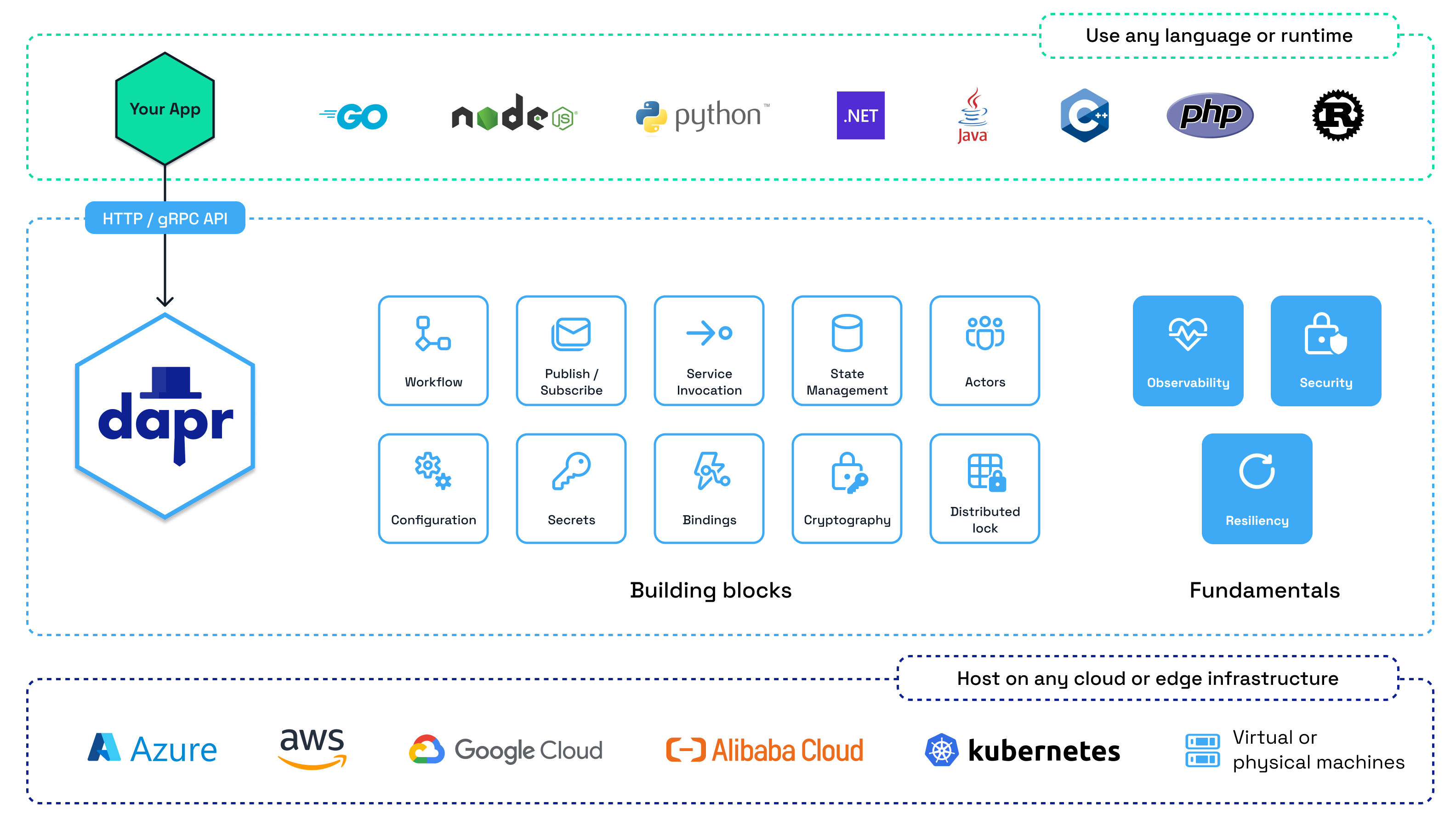
Task: Click the Configuration gears icon
Action: tap(433, 470)
